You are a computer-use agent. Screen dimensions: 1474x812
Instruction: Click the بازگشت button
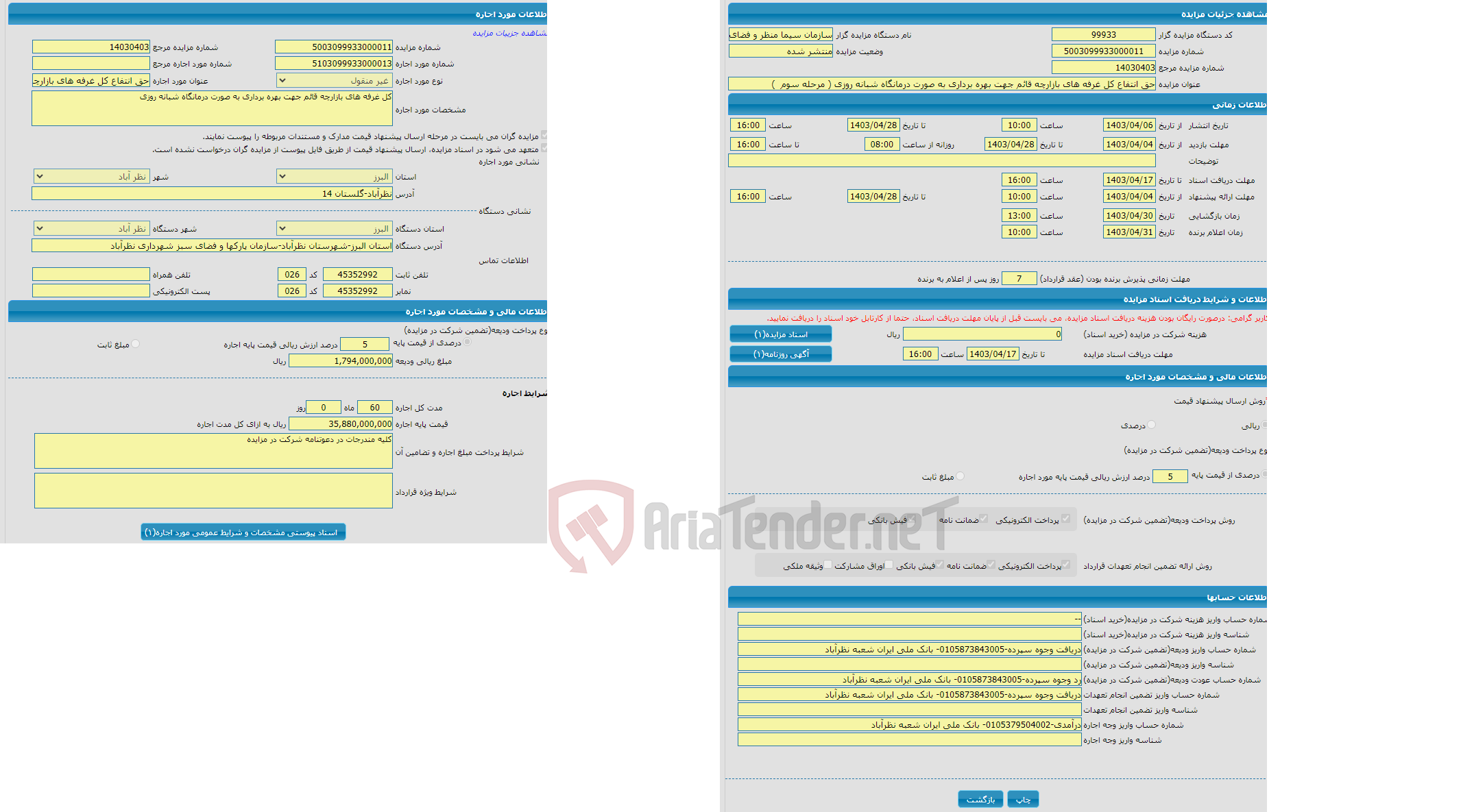[x=977, y=797]
